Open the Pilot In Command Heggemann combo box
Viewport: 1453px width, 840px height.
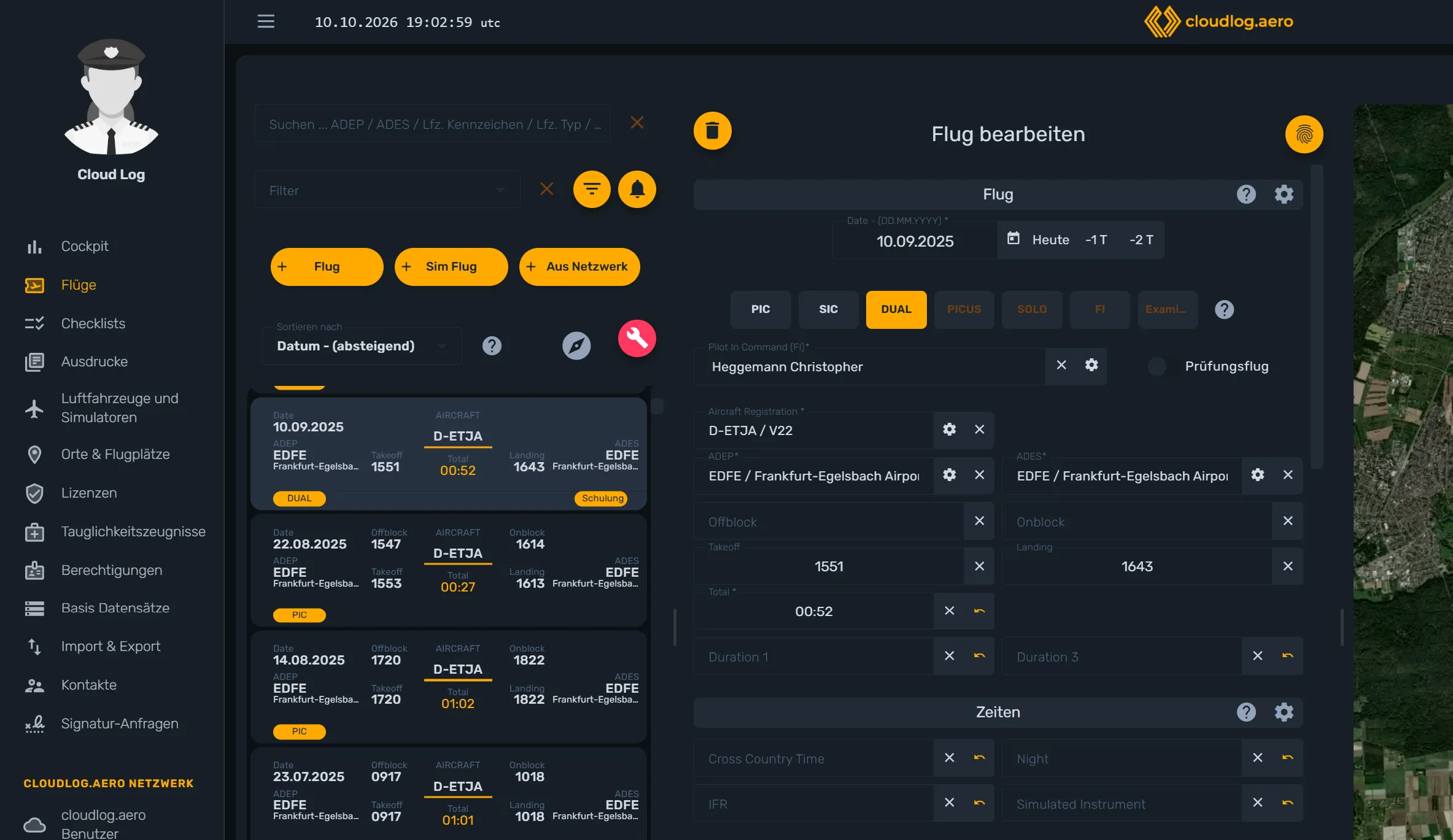pos(870,367)
